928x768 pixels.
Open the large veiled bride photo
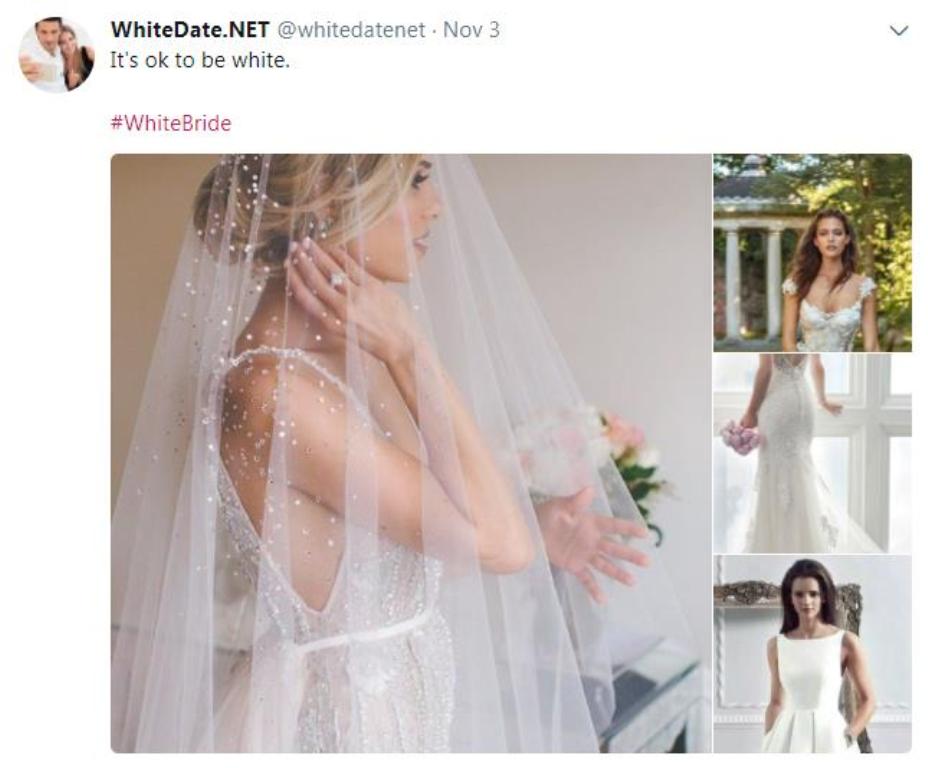[411, 453]
